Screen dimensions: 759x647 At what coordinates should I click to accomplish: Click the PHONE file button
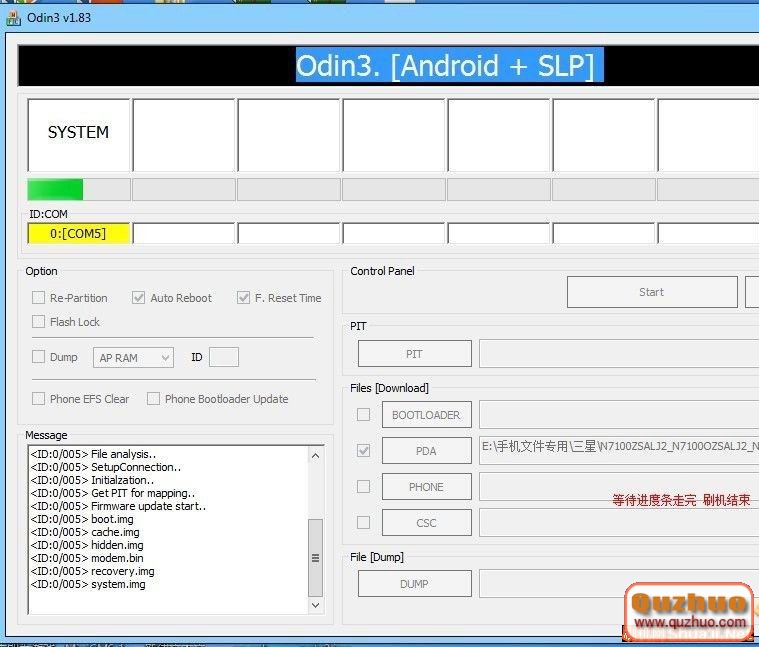pos(426,487)
